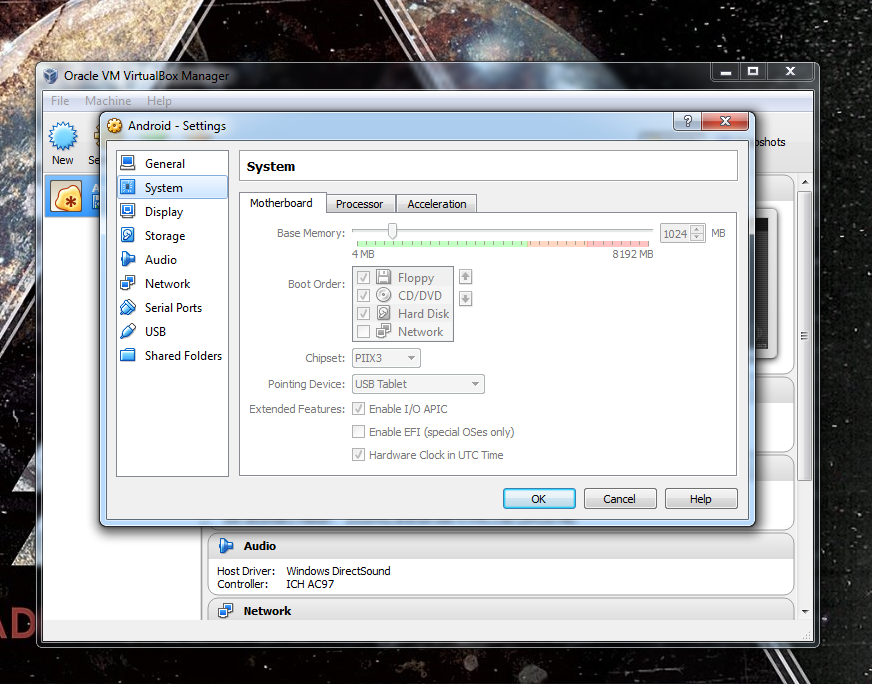The image size is (872, 684).
Task: Click the Display category monitor icon
Action: (x=128, y=211)
